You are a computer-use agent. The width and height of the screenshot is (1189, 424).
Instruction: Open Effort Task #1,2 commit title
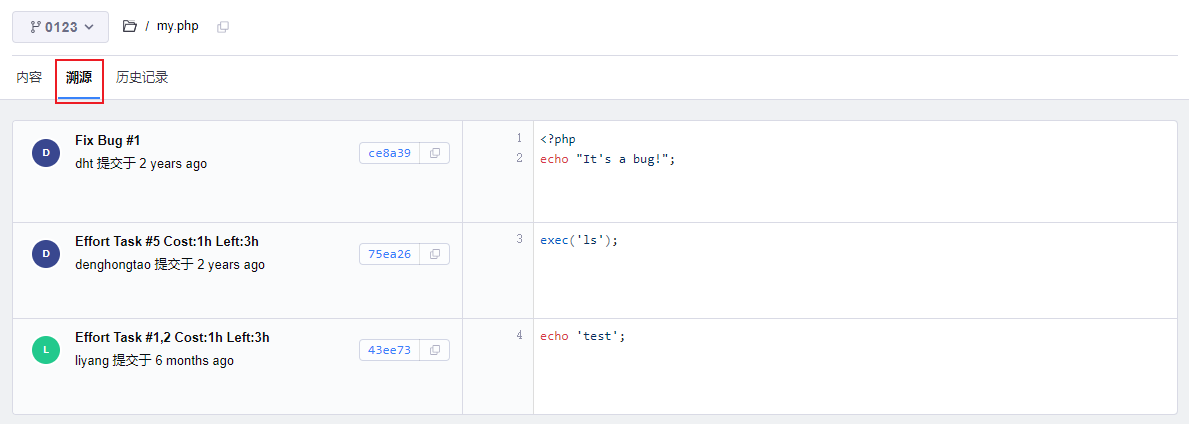point(171,338)
